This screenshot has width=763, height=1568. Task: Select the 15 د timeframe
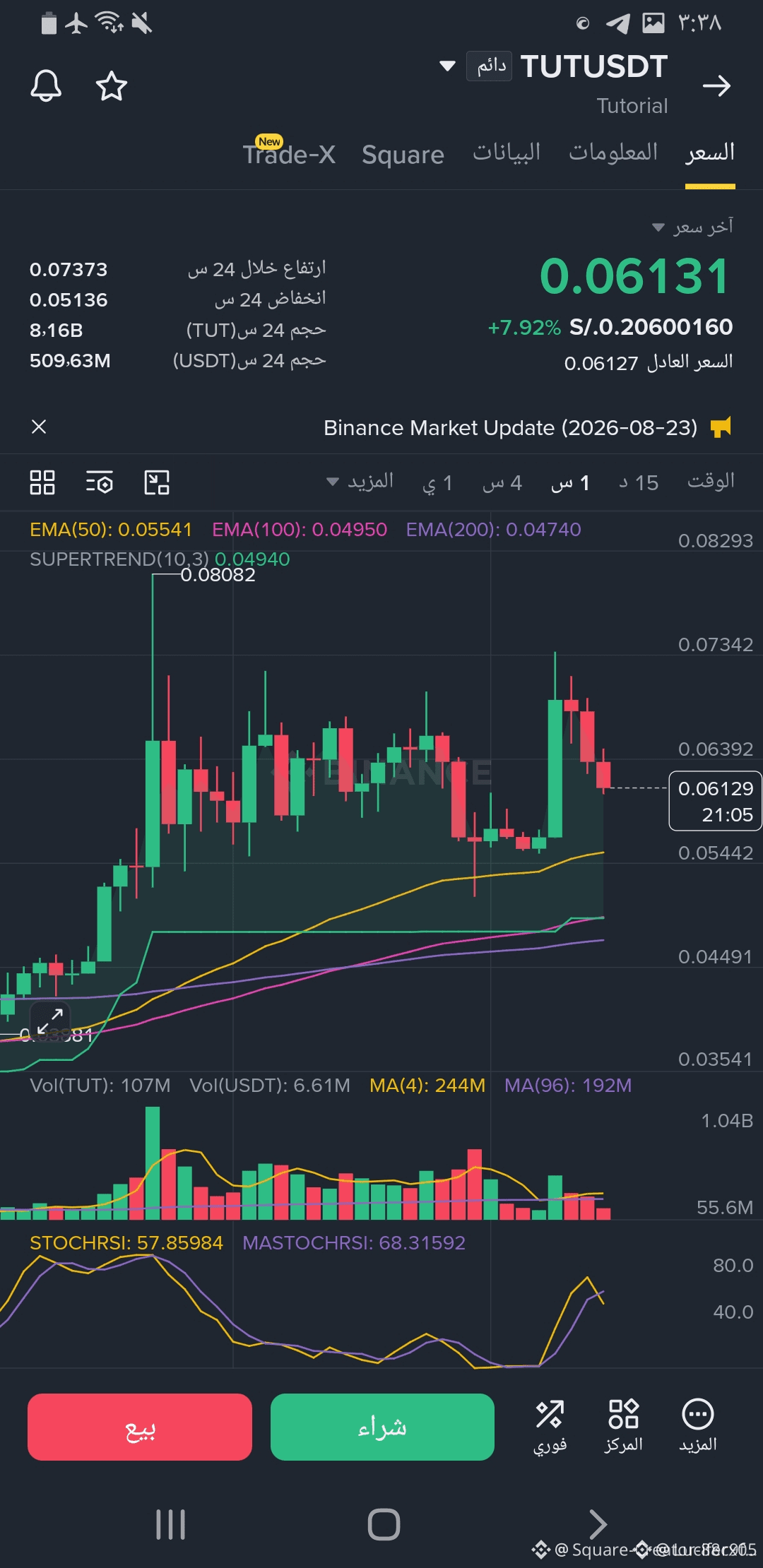coord(639,483)
